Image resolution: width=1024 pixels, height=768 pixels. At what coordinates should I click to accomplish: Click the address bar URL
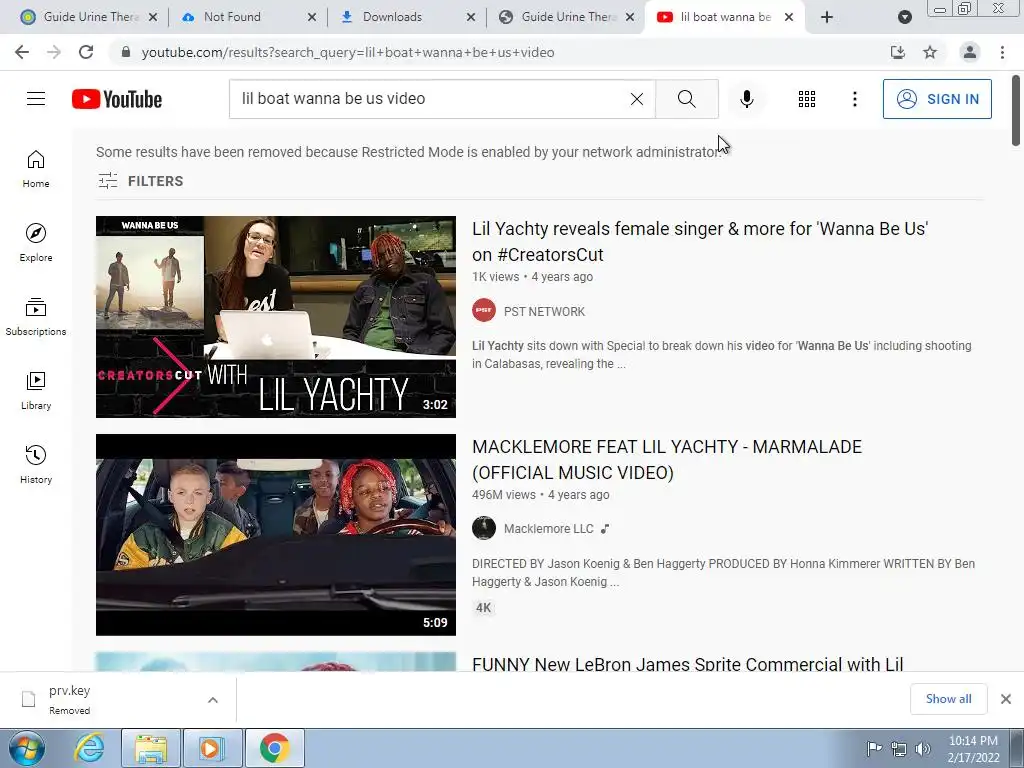(347, 52)
